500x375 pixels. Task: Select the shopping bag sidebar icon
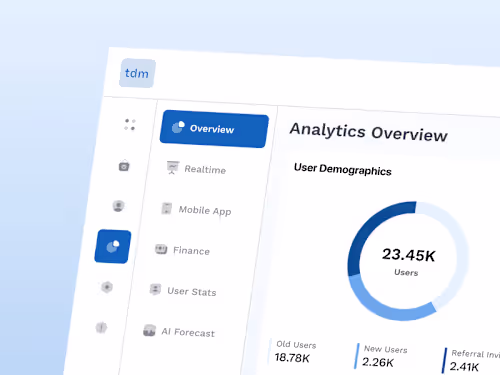coord(124,165)
